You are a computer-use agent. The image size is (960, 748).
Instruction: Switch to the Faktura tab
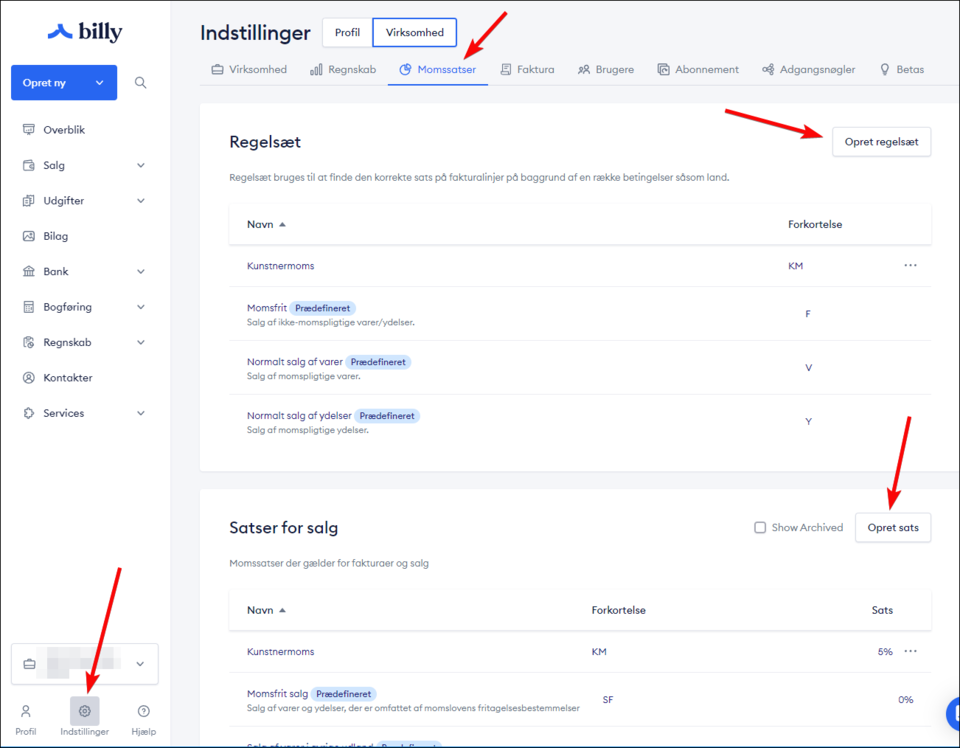click(x=527, y=70)
